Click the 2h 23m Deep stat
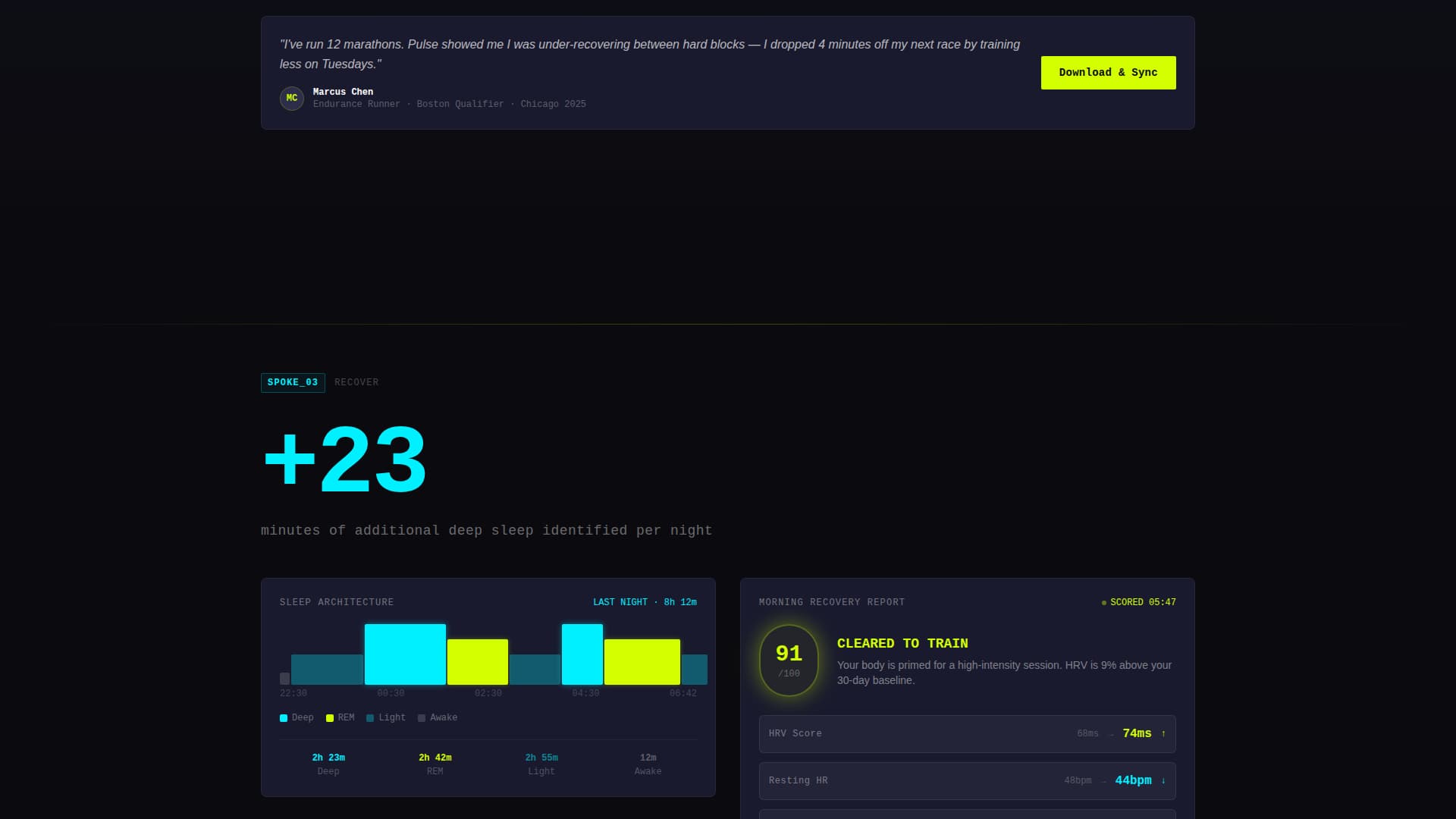The height and width of the screenshot is (819, 1456). [328, 764]
